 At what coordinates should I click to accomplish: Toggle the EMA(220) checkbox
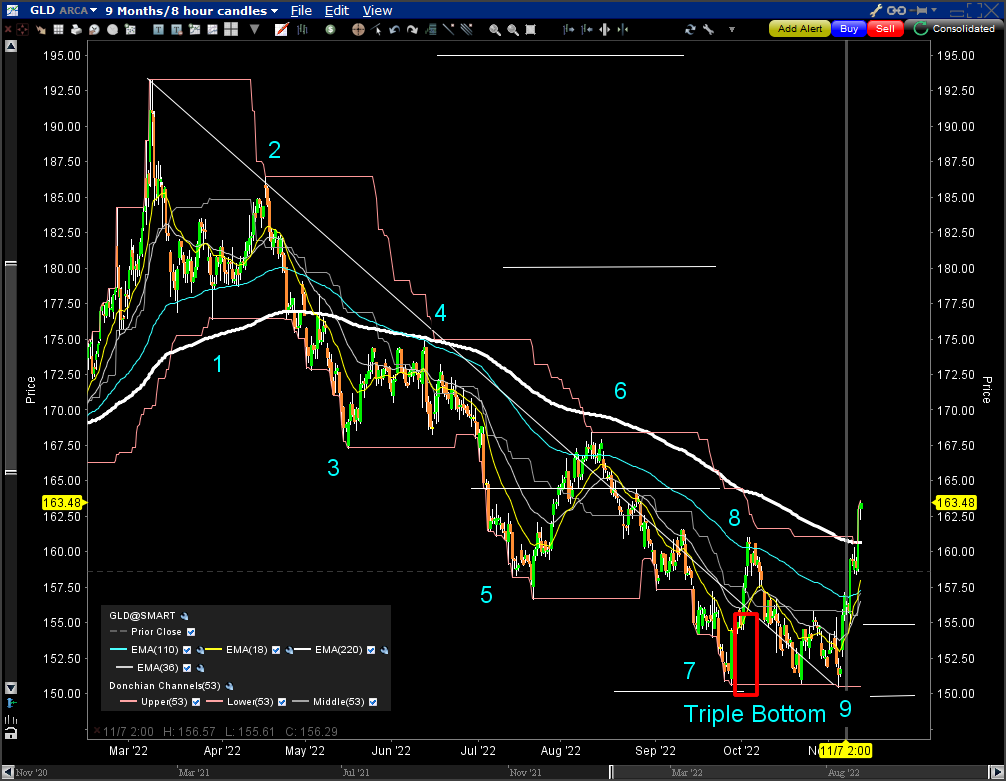coord(371,650)
